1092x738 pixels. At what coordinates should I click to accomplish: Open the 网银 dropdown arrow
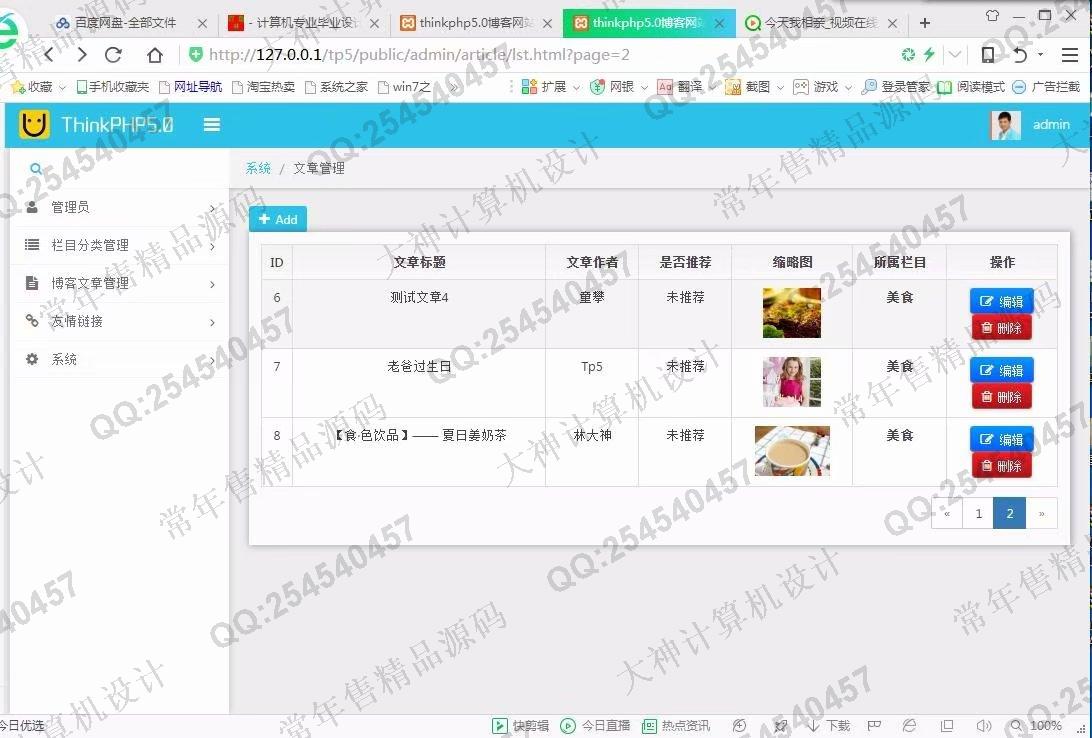[644, 87]
